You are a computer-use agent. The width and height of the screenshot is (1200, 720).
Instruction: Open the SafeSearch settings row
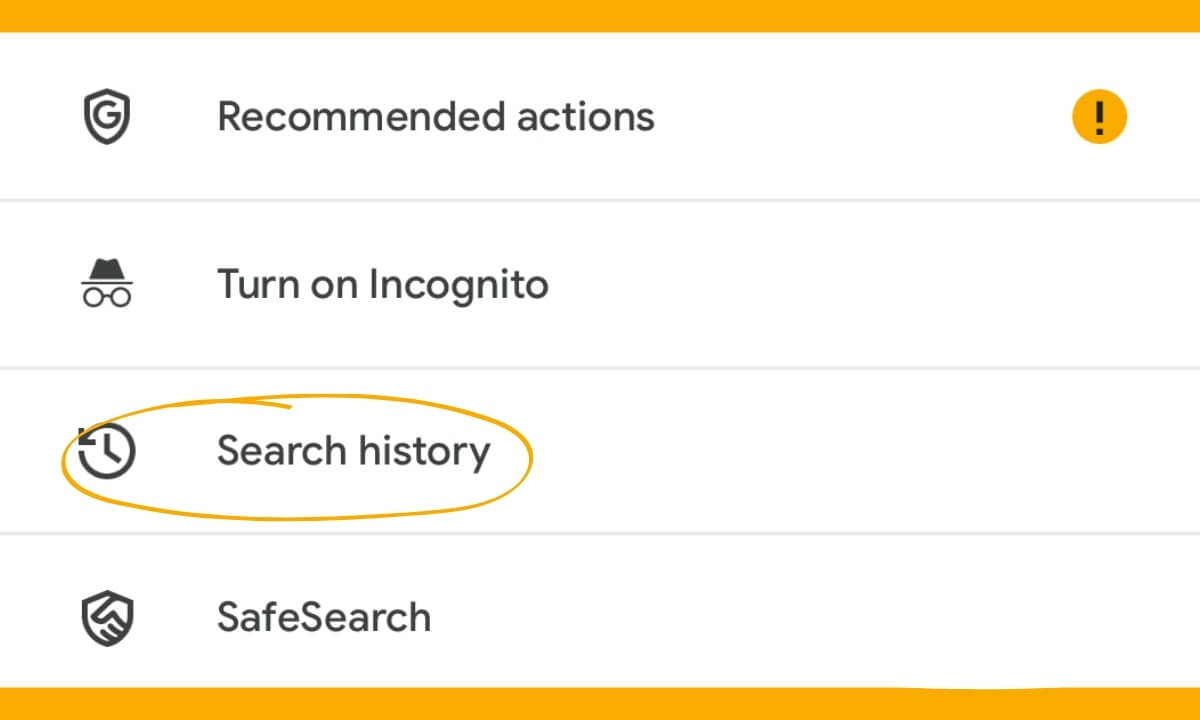pyautogui.click(x=324, y=617)
